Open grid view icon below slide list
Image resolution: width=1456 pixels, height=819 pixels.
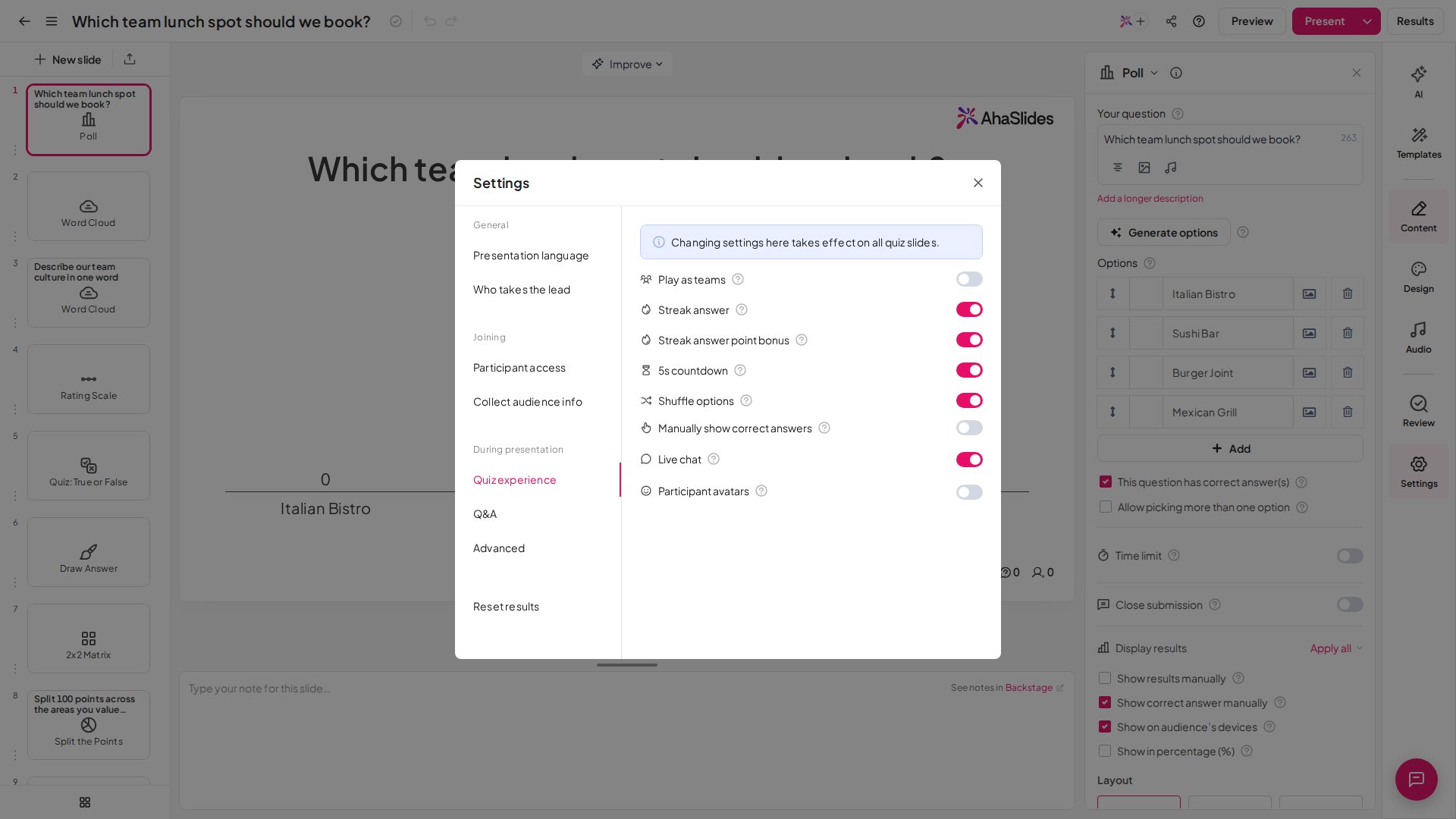pyautogui.click(x=85, y=802)
